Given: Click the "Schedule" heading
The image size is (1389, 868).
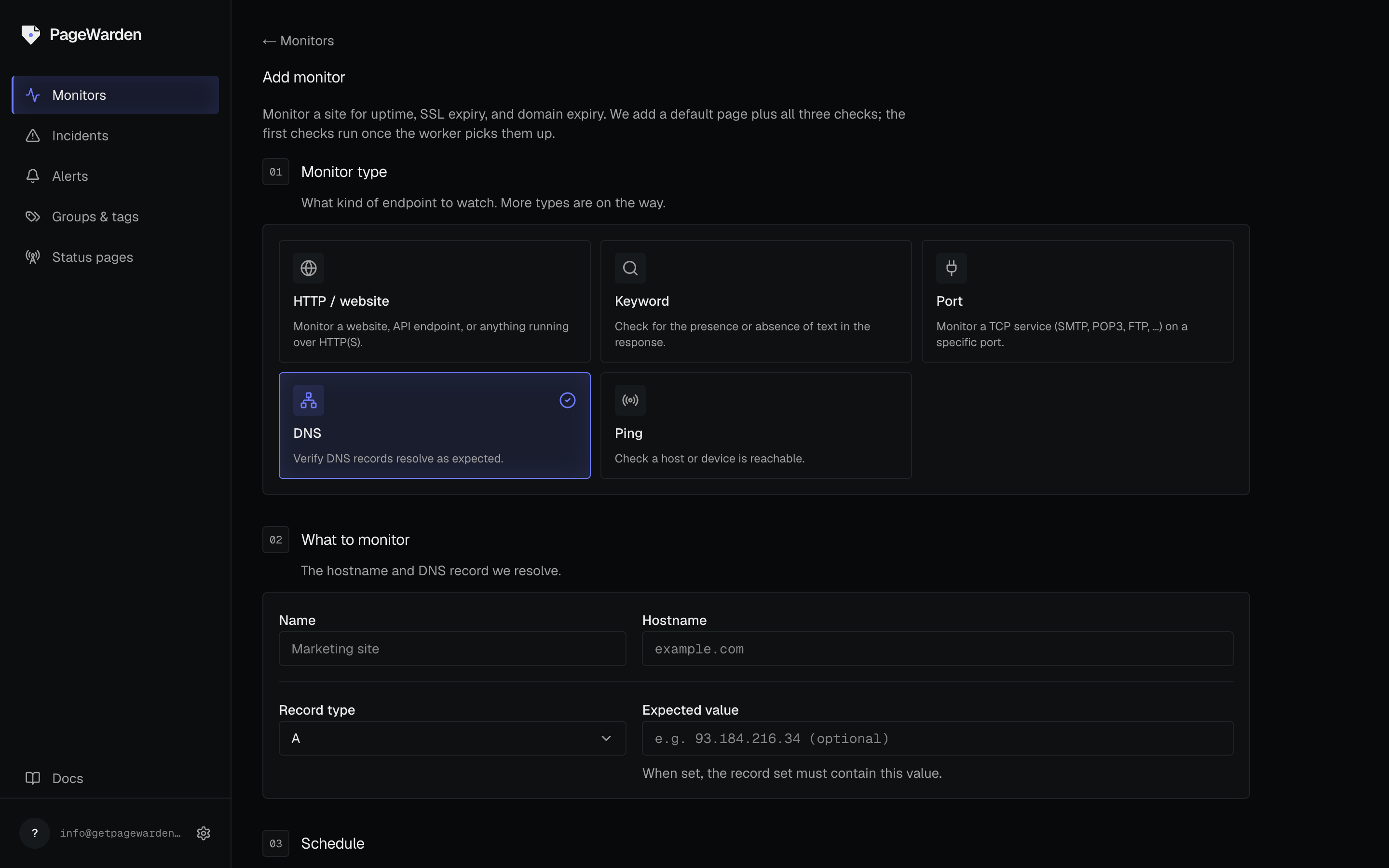Looking at the screenshot, I should coord(333,843).
